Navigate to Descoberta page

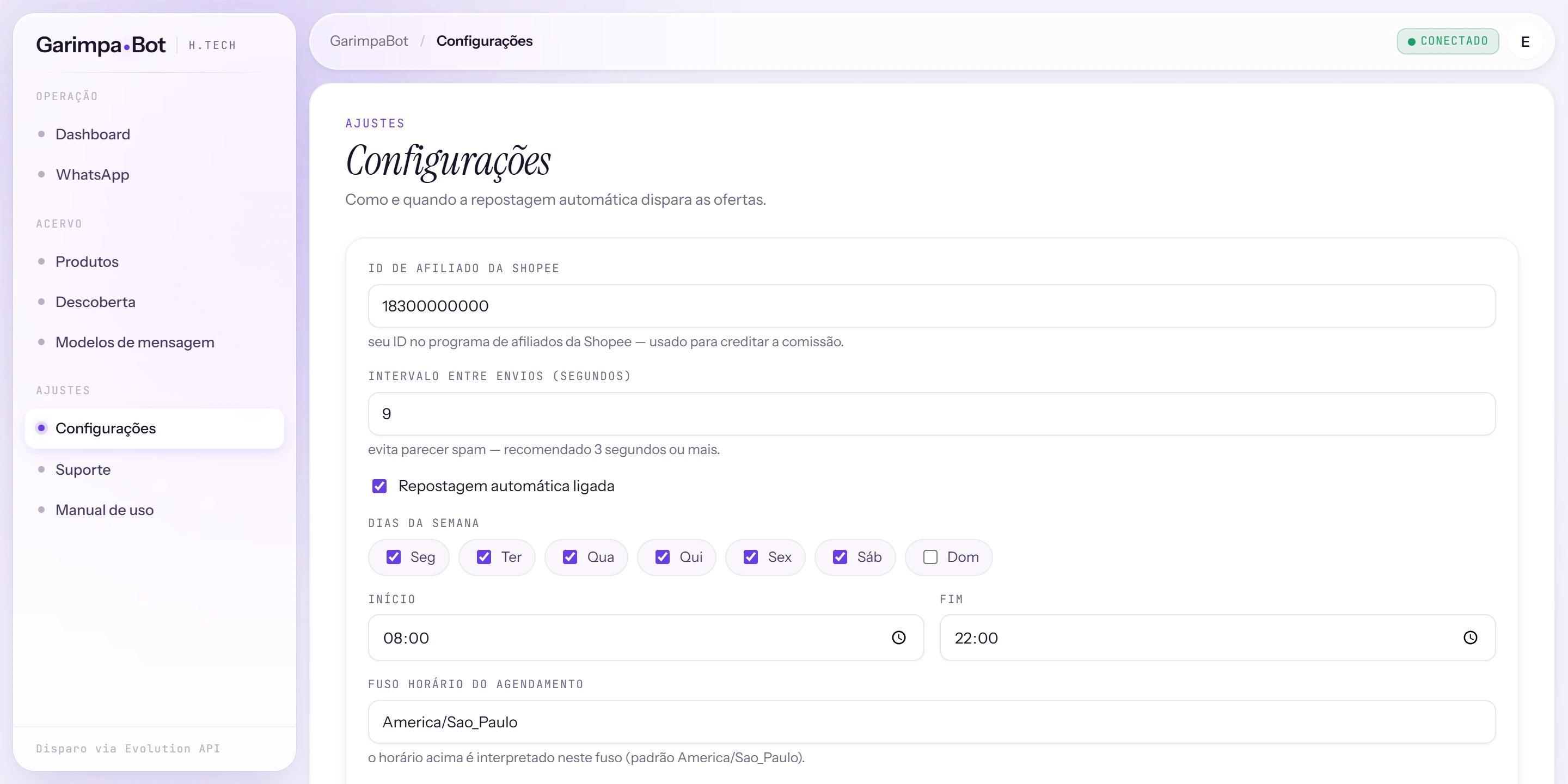[154, 302]
